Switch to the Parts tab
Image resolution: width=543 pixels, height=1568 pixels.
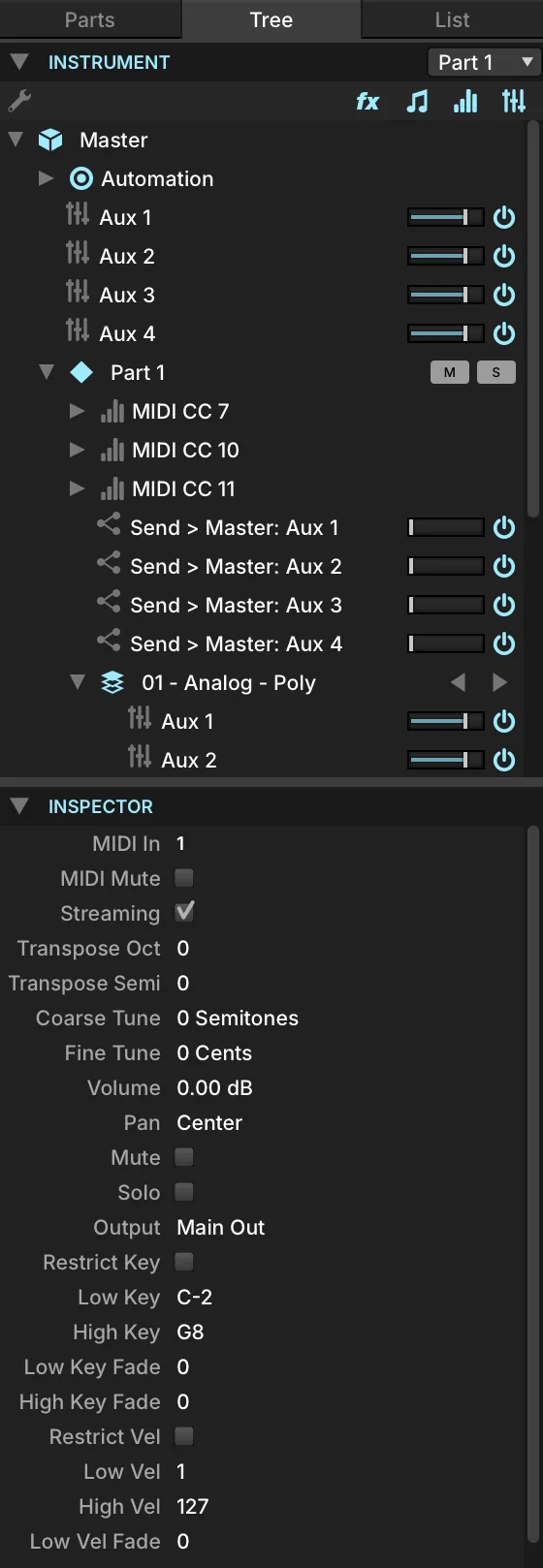(x=89, y=19)
